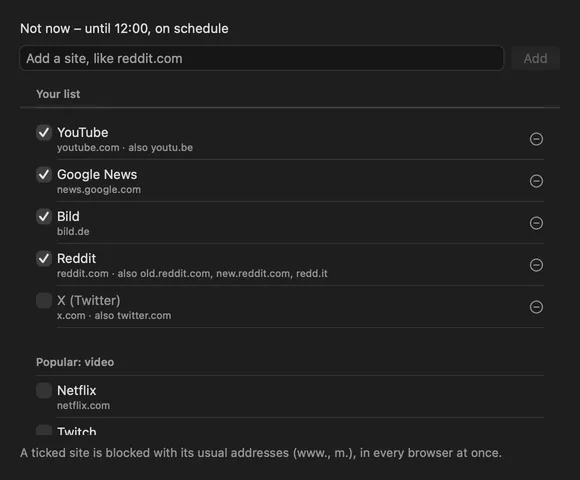Click reddit.com also old.reddit.com addresses
580x480 pixels.
click(192, 274)
